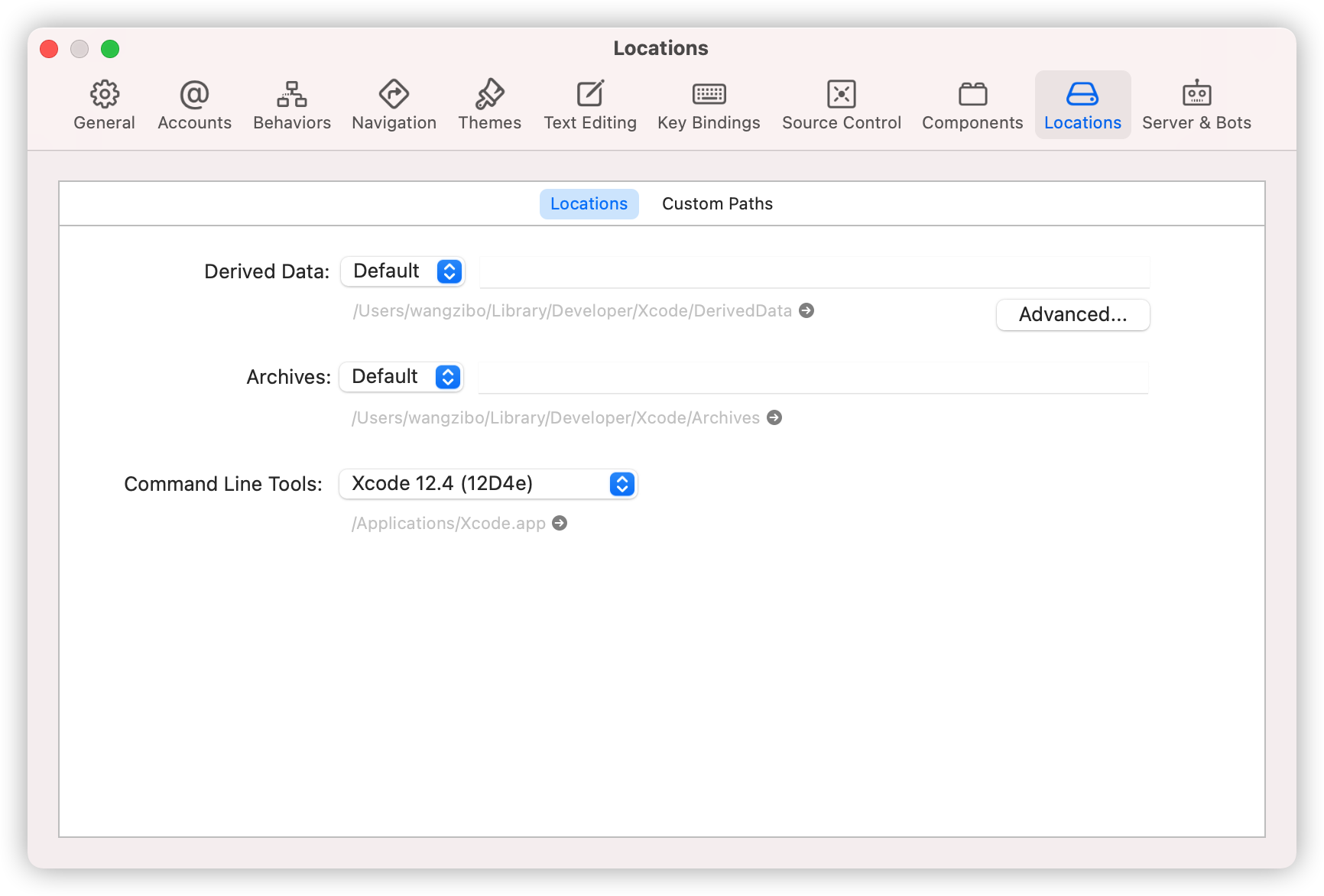The width and height of the screenshot is (1324, 896).
Task: Open the General preferences pane
Action: coord(104,106)
